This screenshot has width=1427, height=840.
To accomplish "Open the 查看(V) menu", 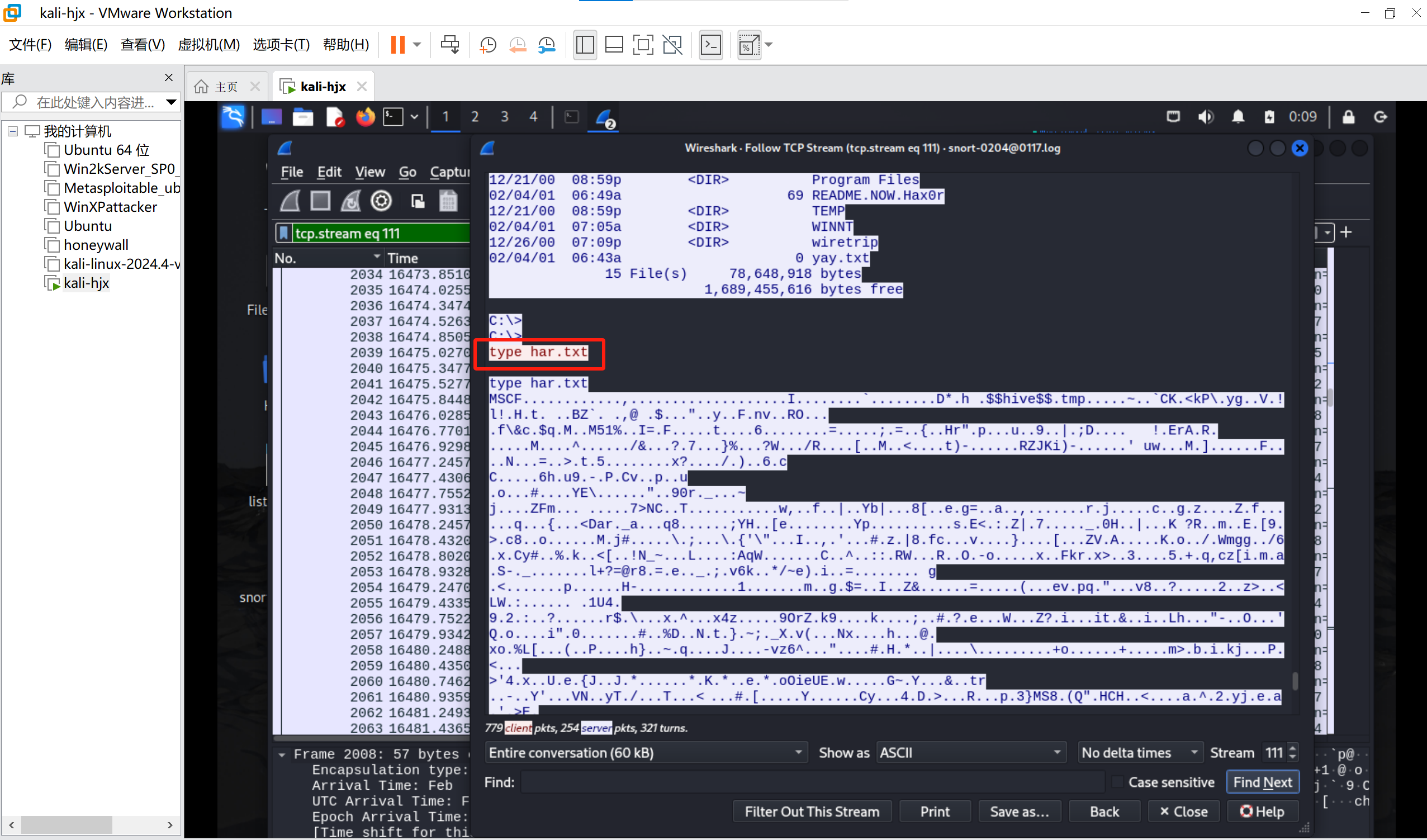I will tap(142, 45).
